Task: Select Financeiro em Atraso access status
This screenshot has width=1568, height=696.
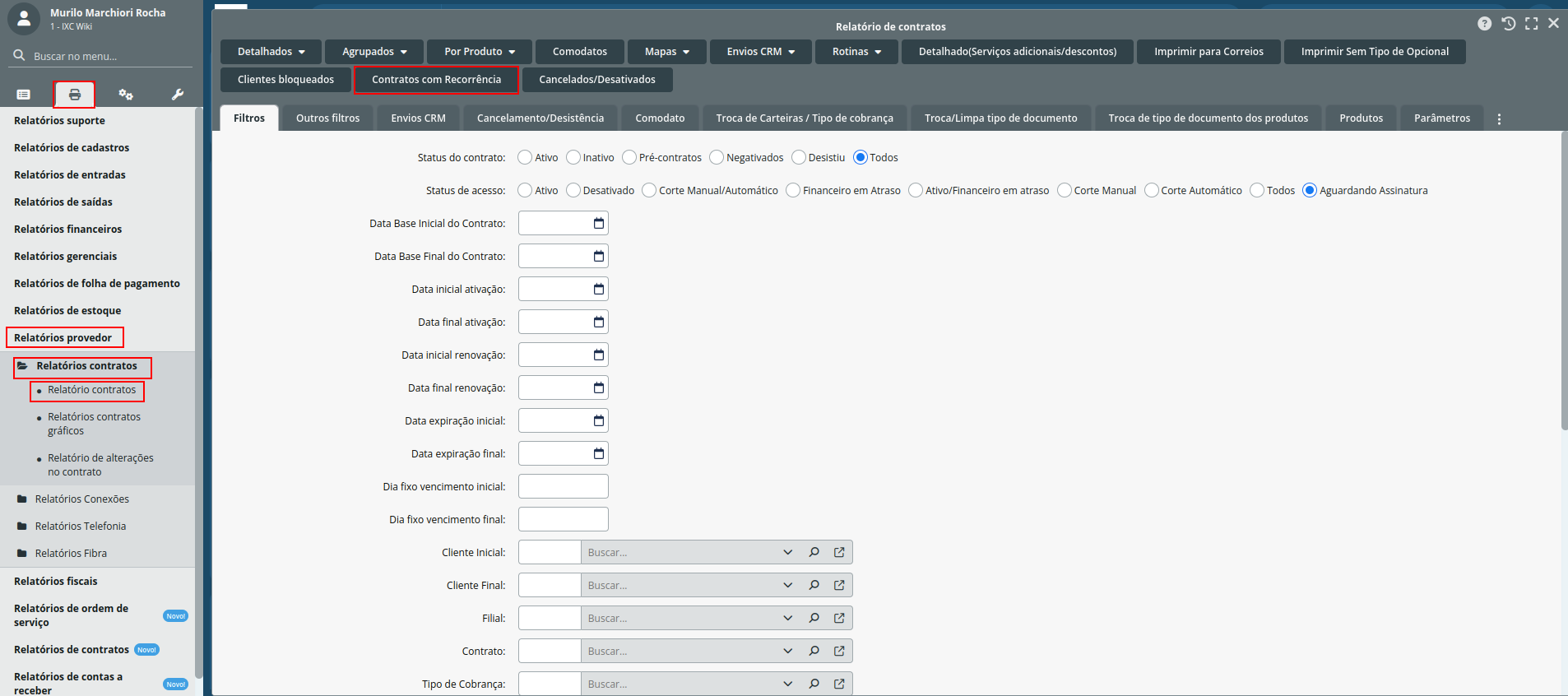Action: pyautogui.click(x=793, y=190)
